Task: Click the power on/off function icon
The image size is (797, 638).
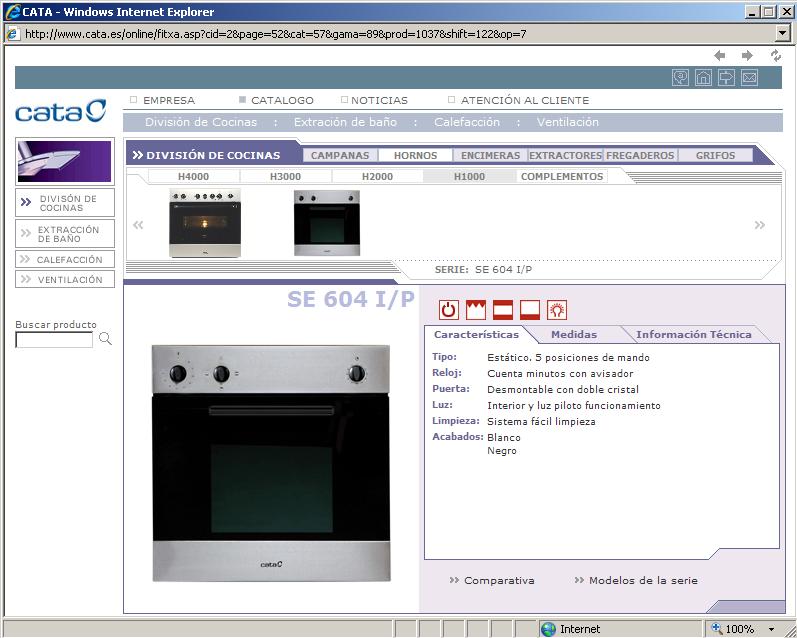Action: 449,310
